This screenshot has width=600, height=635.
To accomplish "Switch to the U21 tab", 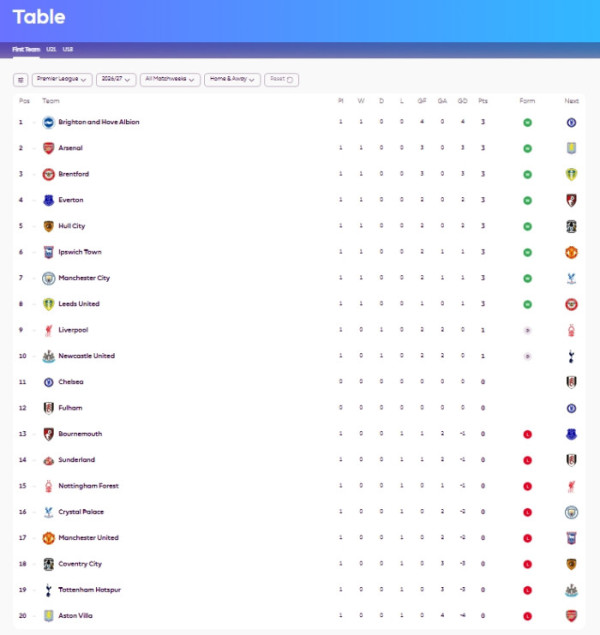I will (x=51, y=49).
